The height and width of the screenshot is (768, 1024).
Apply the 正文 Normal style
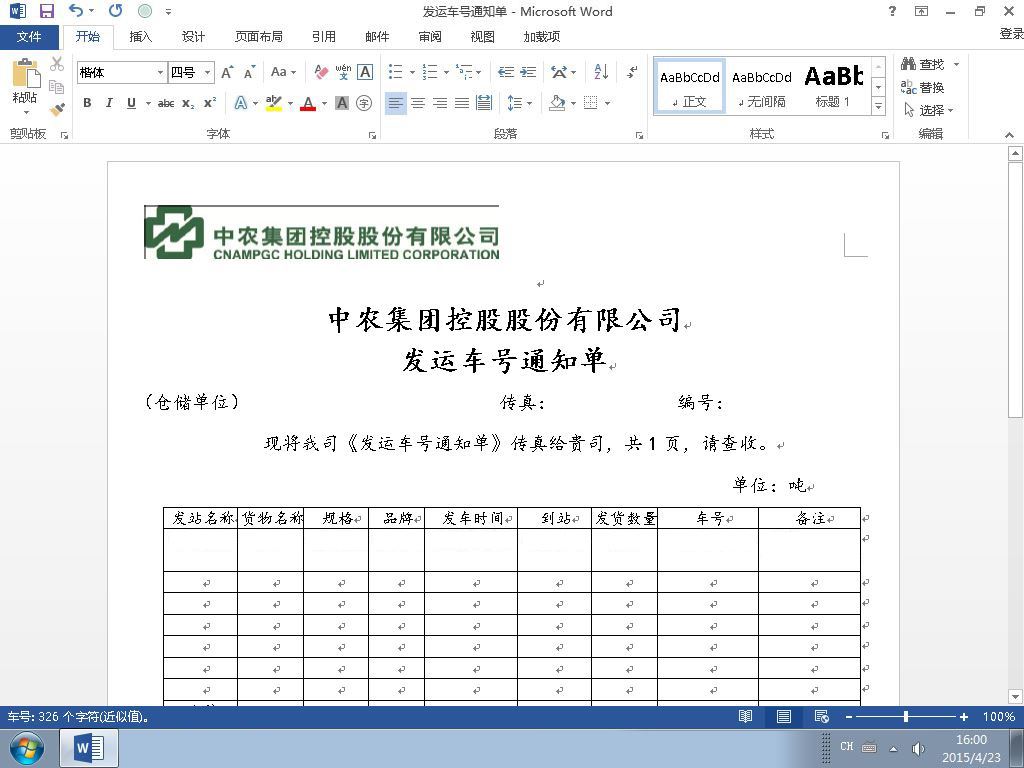coord(690,88)
